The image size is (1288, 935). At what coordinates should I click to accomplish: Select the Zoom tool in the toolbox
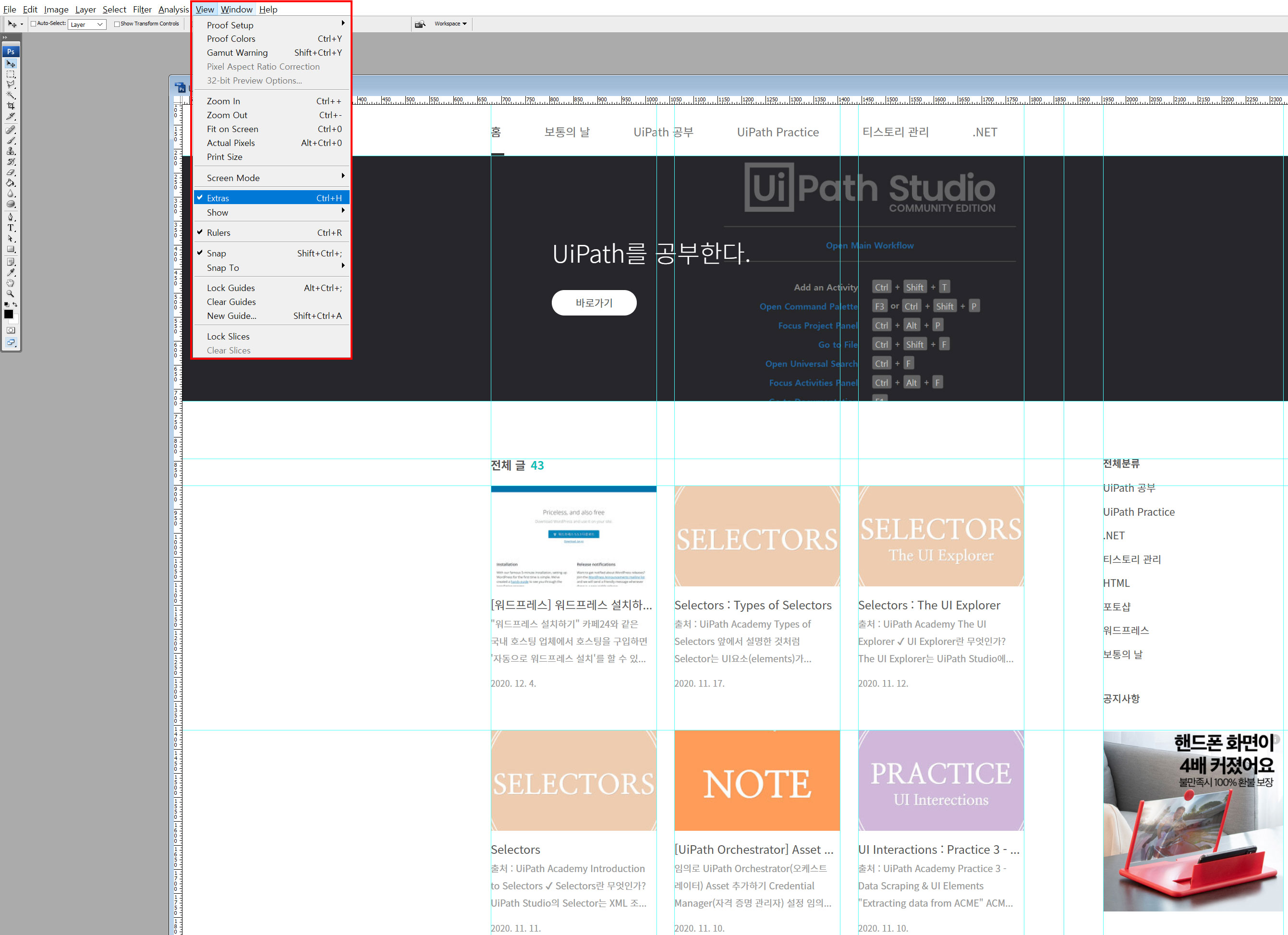pyautogui.click(x=11, y=294)
